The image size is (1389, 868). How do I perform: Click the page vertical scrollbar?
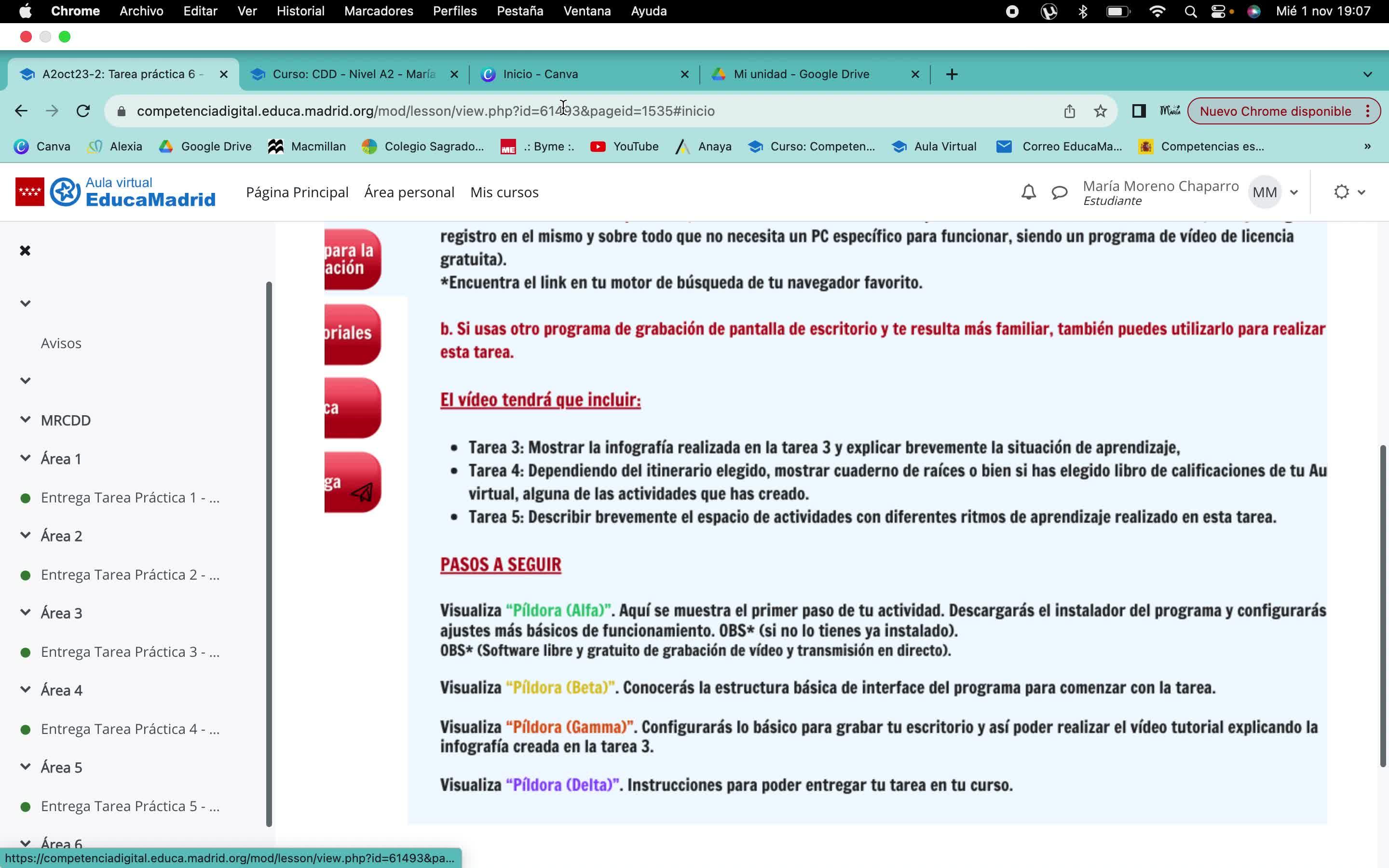click(x=1382, y=606)
